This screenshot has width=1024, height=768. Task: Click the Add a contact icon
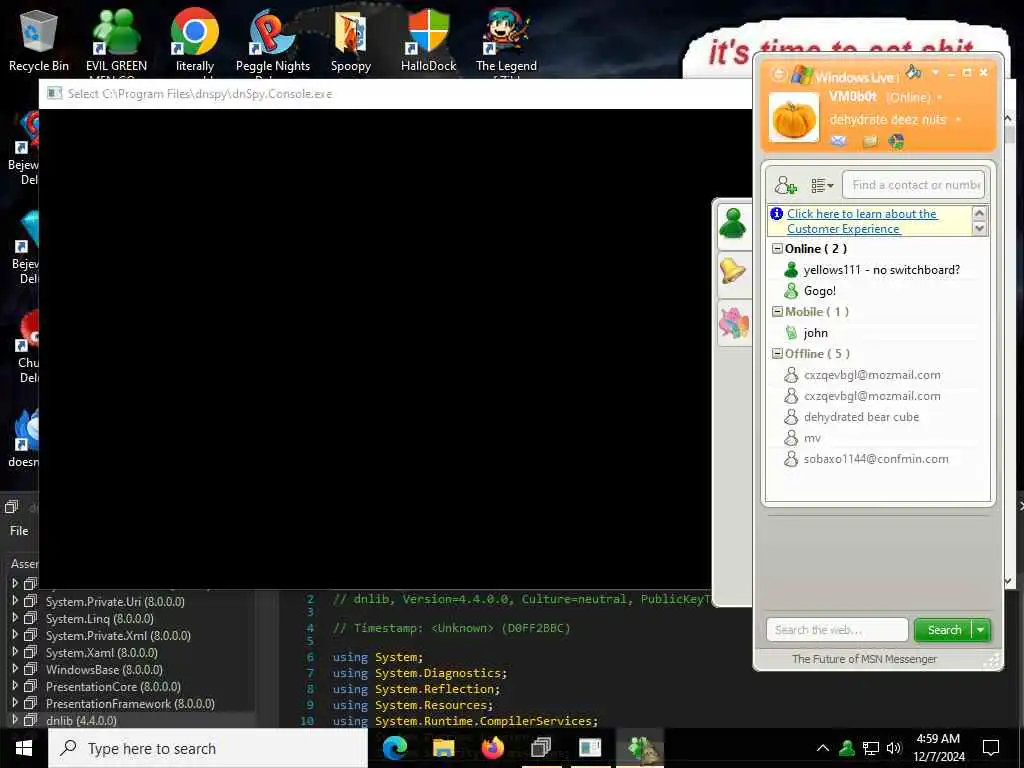pyautogui.click(x=785, y=185)
